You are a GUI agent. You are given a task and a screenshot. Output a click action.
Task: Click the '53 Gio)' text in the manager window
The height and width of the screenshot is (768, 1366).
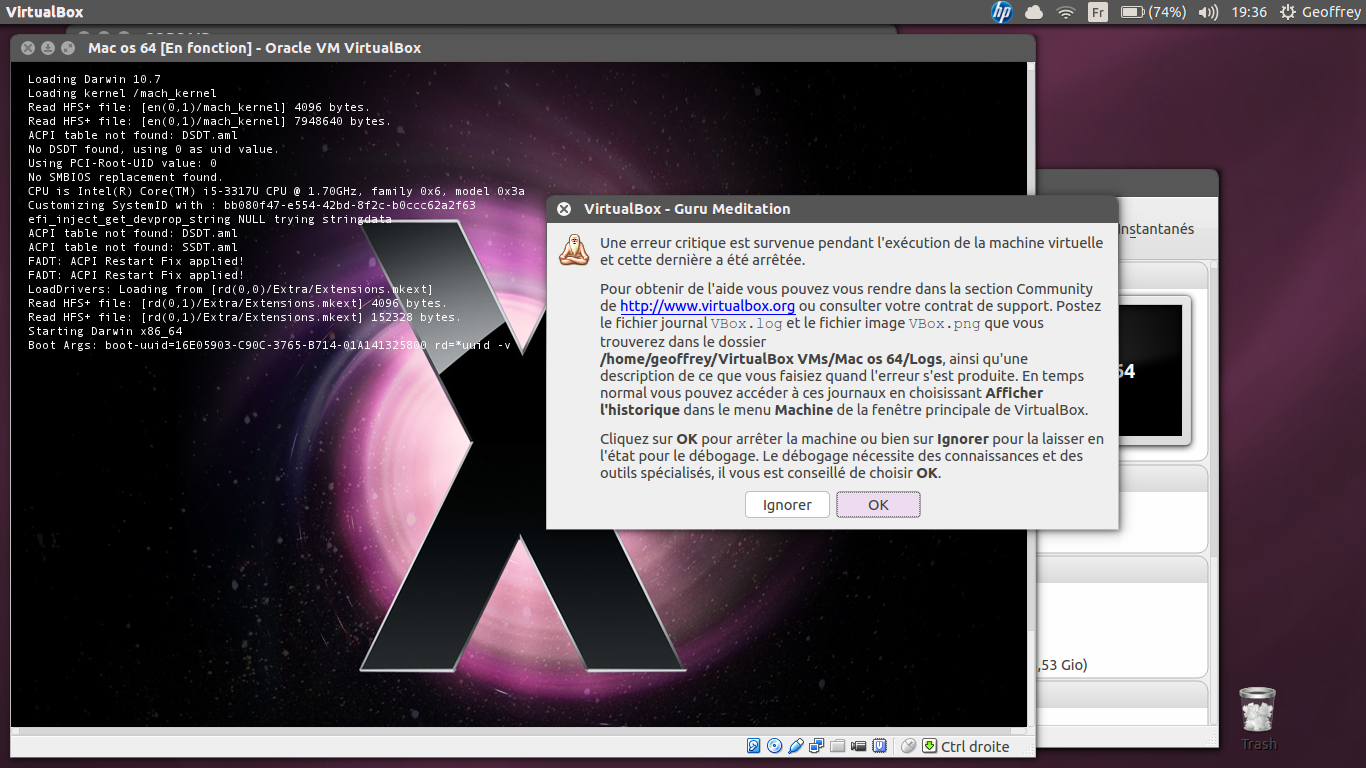(1062, 665)
